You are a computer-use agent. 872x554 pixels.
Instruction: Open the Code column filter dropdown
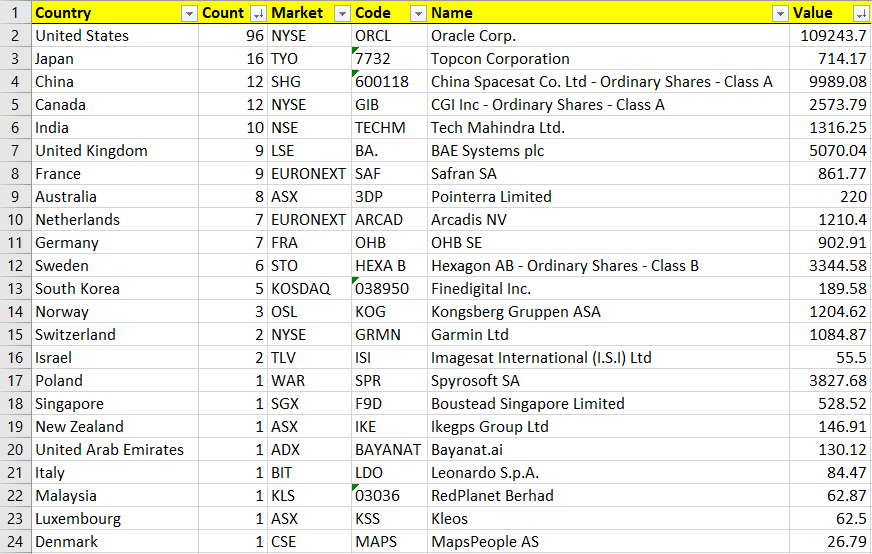(418, 14)
